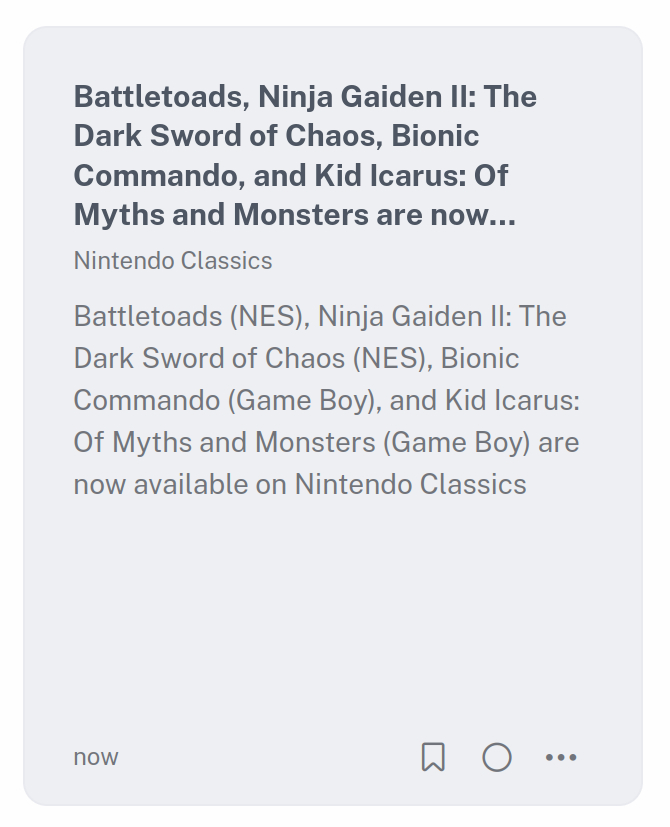Bookmark the Battletoads article

[x=433, y=757]
